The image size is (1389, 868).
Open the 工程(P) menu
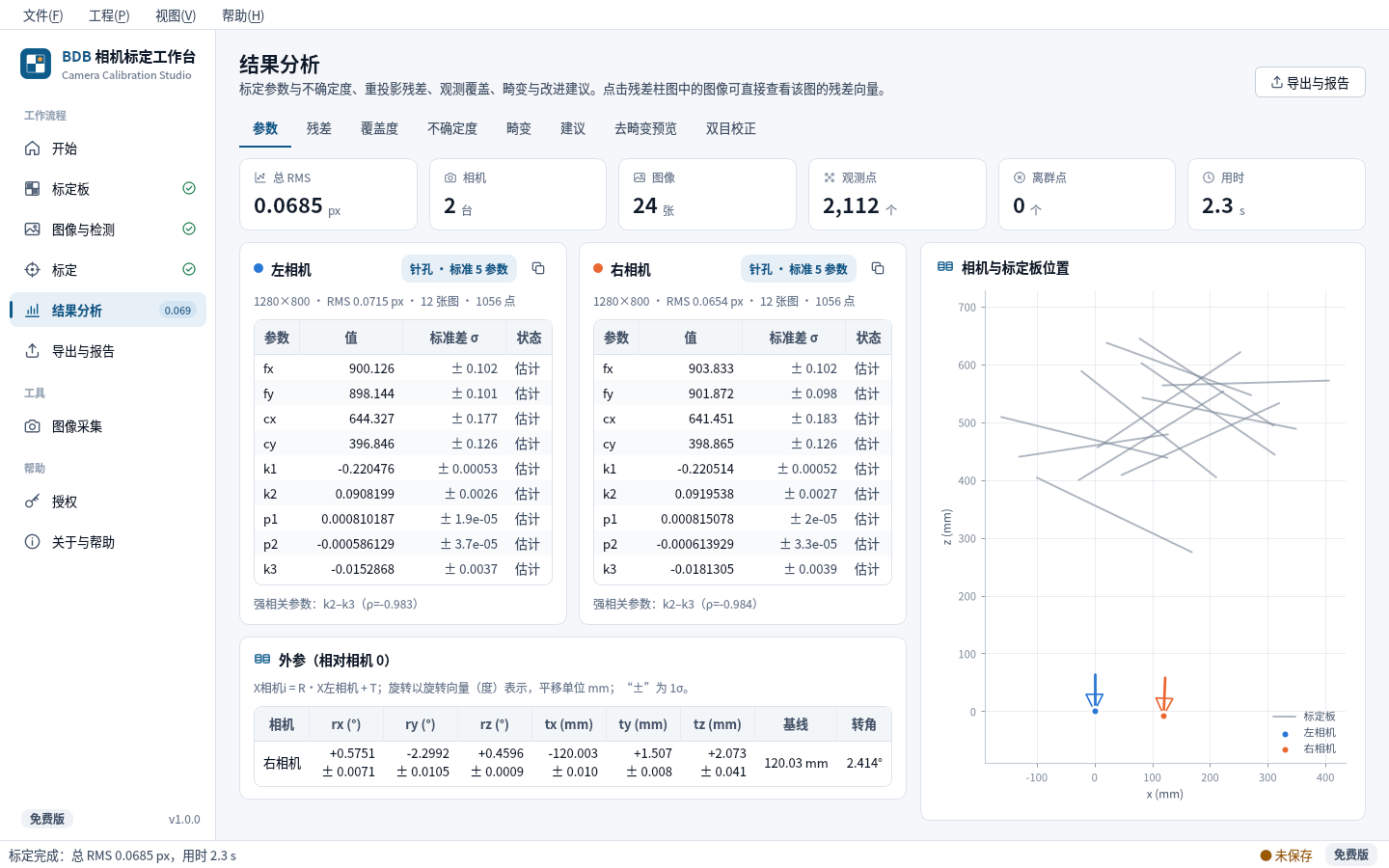coord(109,15)
